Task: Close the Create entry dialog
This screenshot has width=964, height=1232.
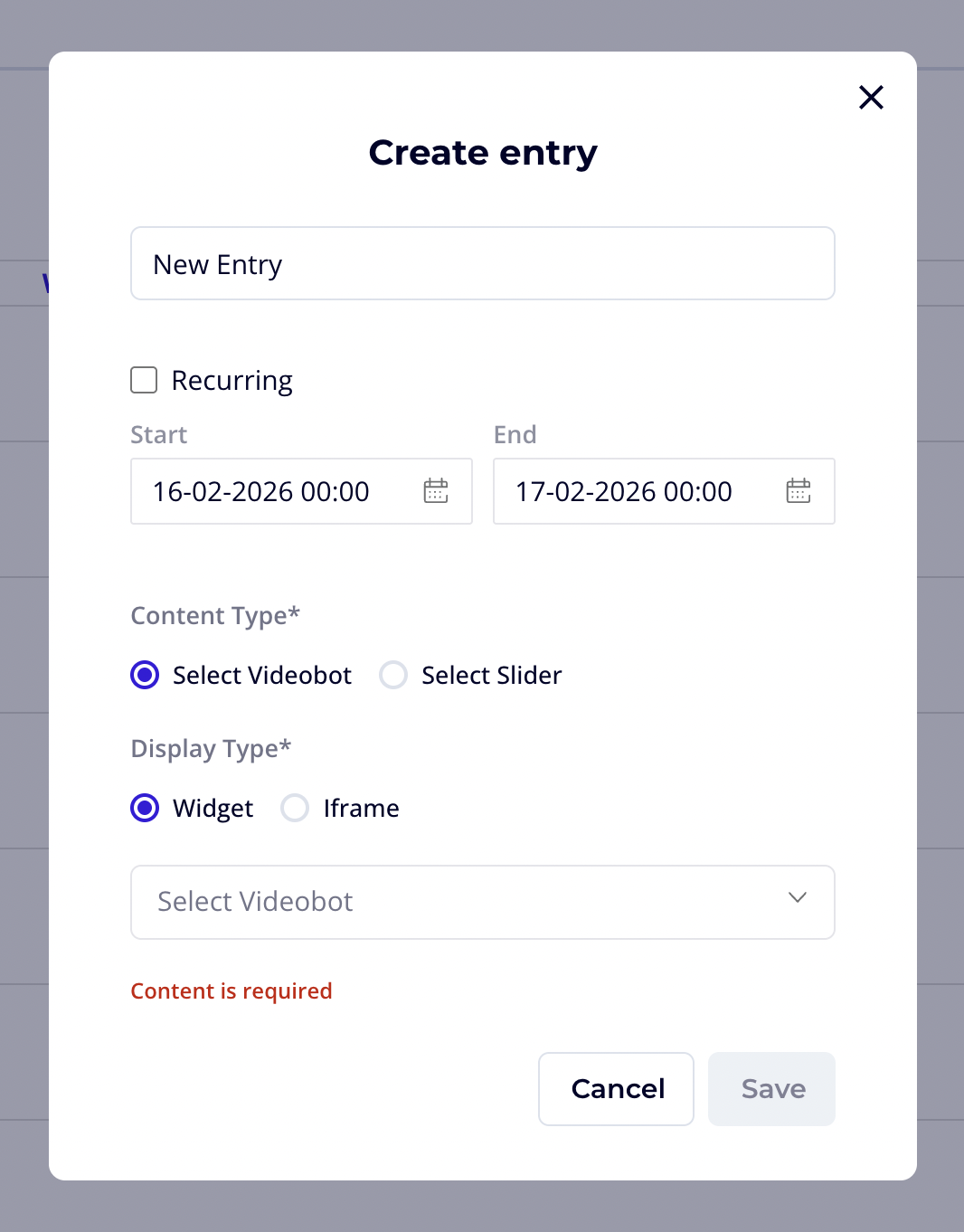Action: tap(871, 98)
